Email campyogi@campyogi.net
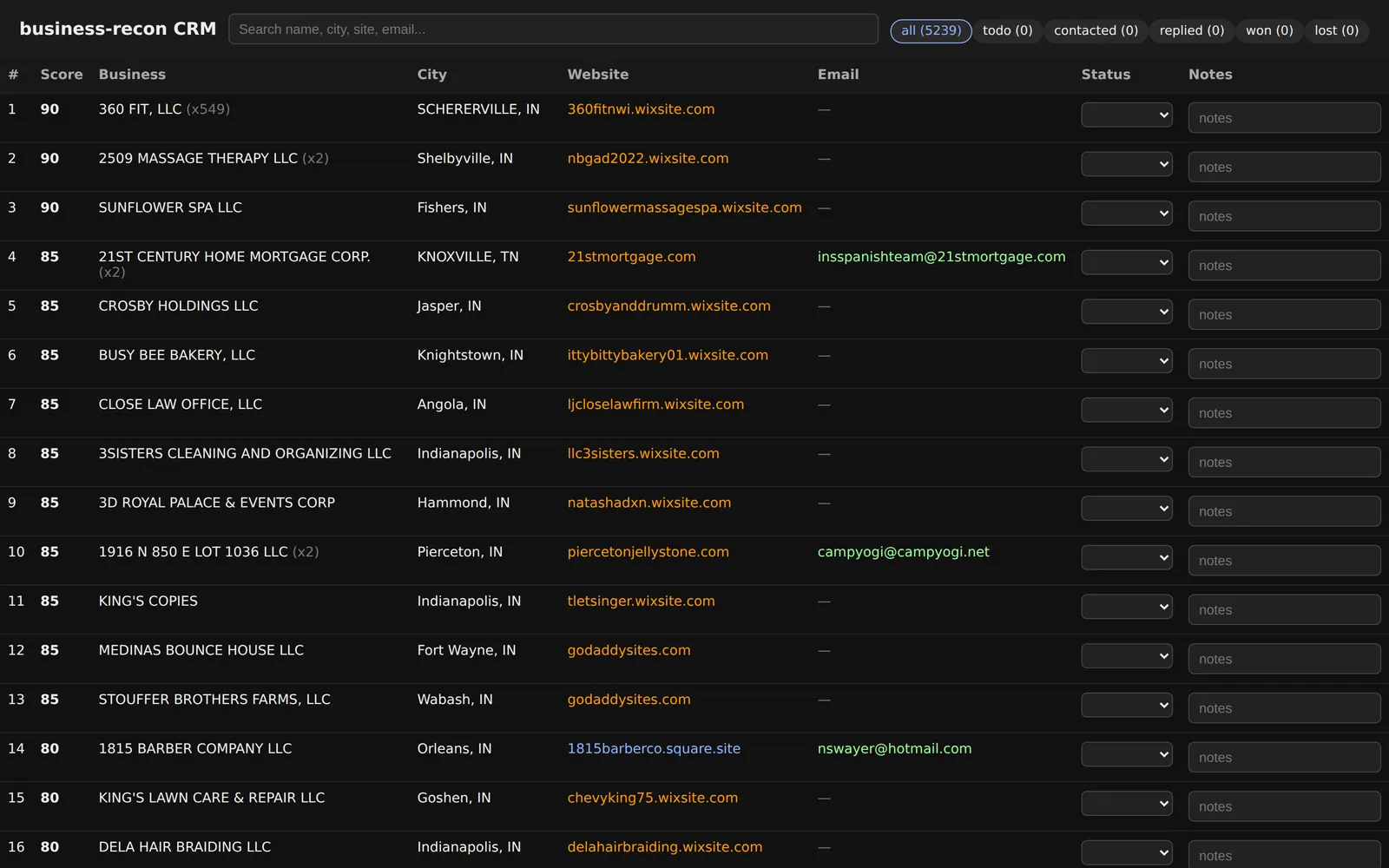Screen dimensions: 1389x868 coord(903,552)
